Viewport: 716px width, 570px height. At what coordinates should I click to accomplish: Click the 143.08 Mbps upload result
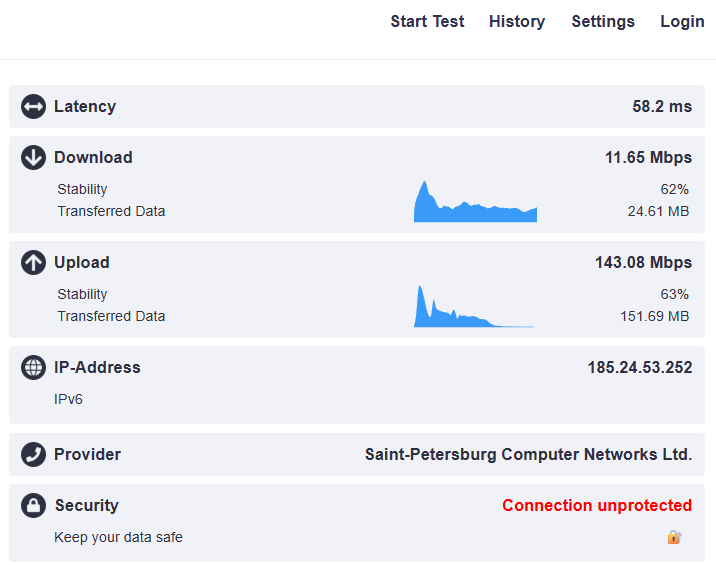[643, 263]
